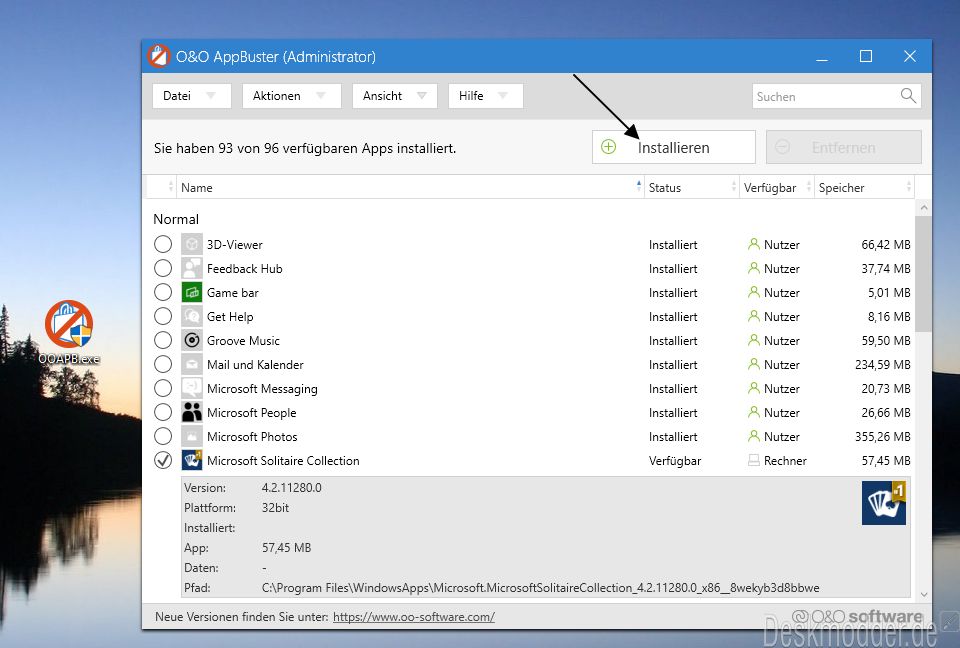Select the Game bar checkbox circle
This screenshot has width=960, height=648.
[x=163, y=292]
